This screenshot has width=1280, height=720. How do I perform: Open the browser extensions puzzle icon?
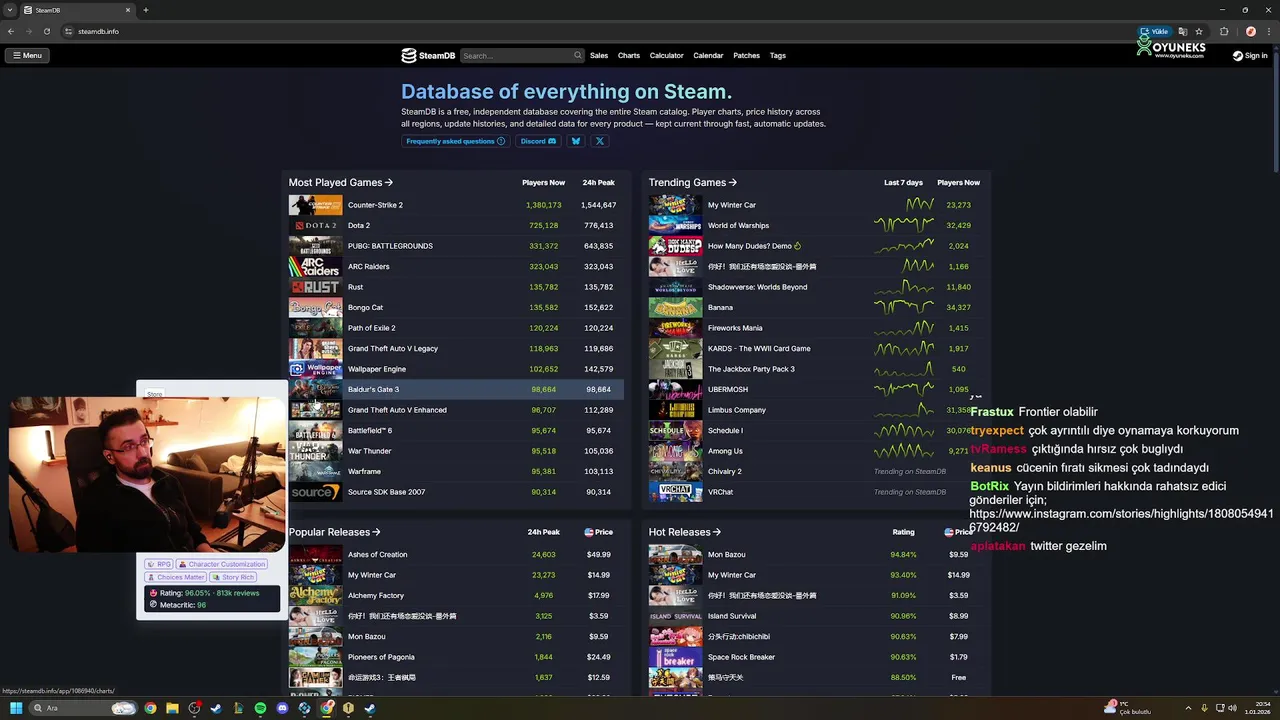click(x=1224, y=31)
